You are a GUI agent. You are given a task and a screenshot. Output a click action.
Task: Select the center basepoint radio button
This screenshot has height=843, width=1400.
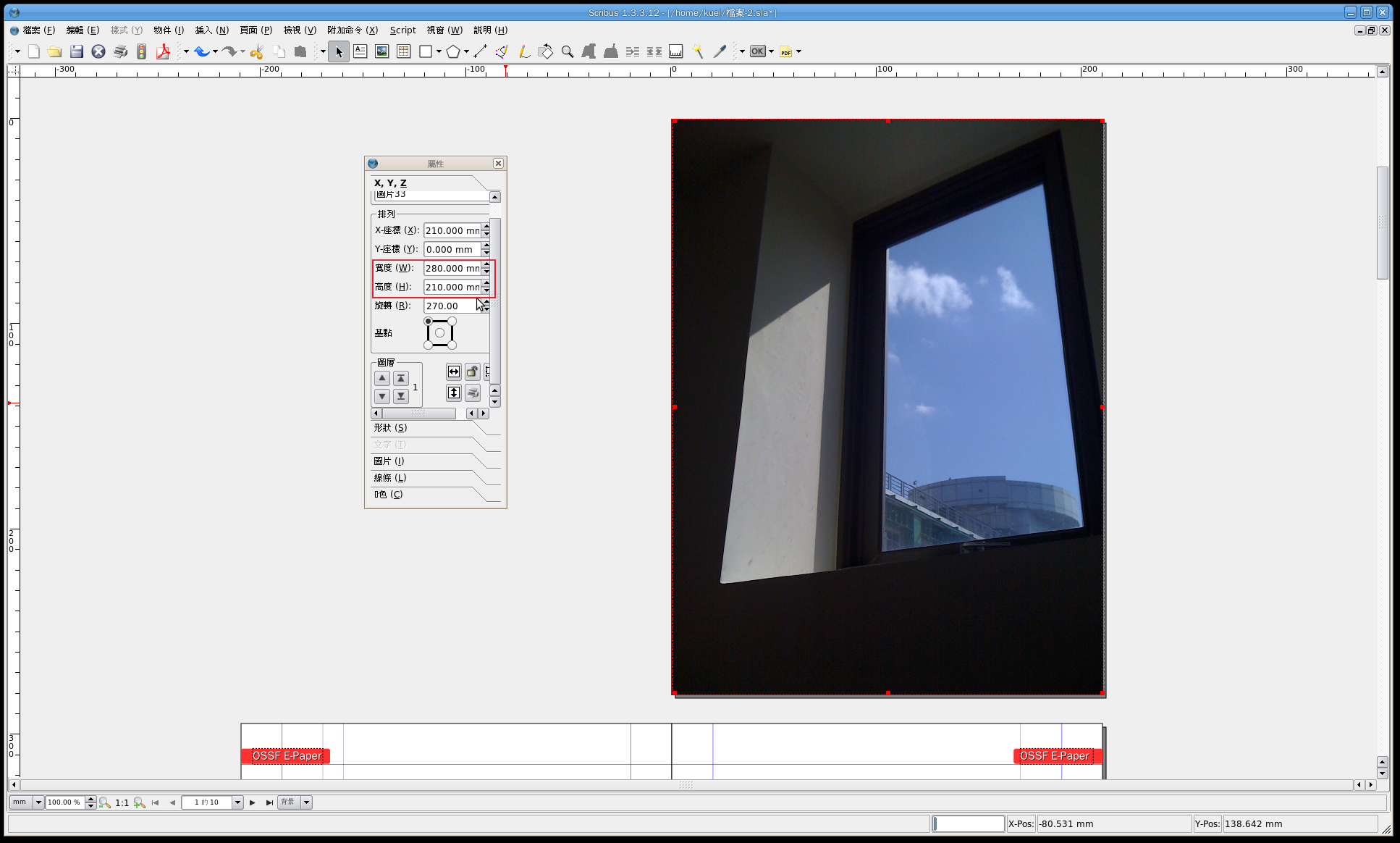(439, 333)
